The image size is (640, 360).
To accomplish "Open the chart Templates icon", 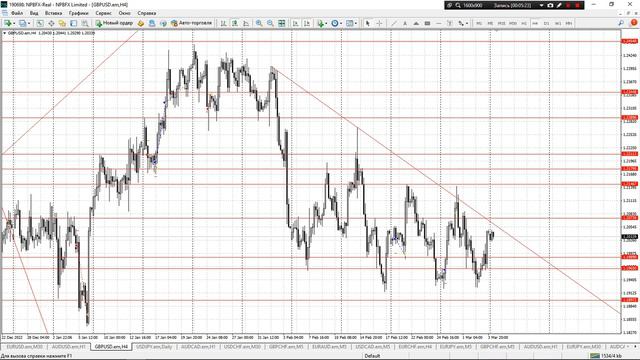I will (x=350, y=23).
